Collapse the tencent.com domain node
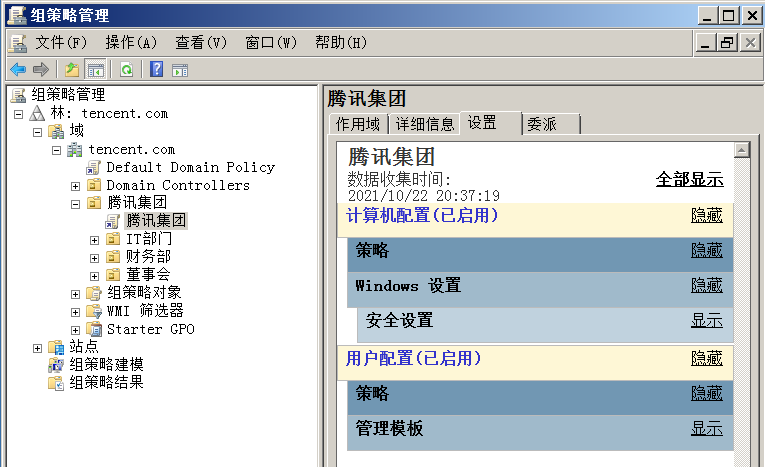Image resolution: width=765 pixels, height=467 pixels. pos(57,150)
